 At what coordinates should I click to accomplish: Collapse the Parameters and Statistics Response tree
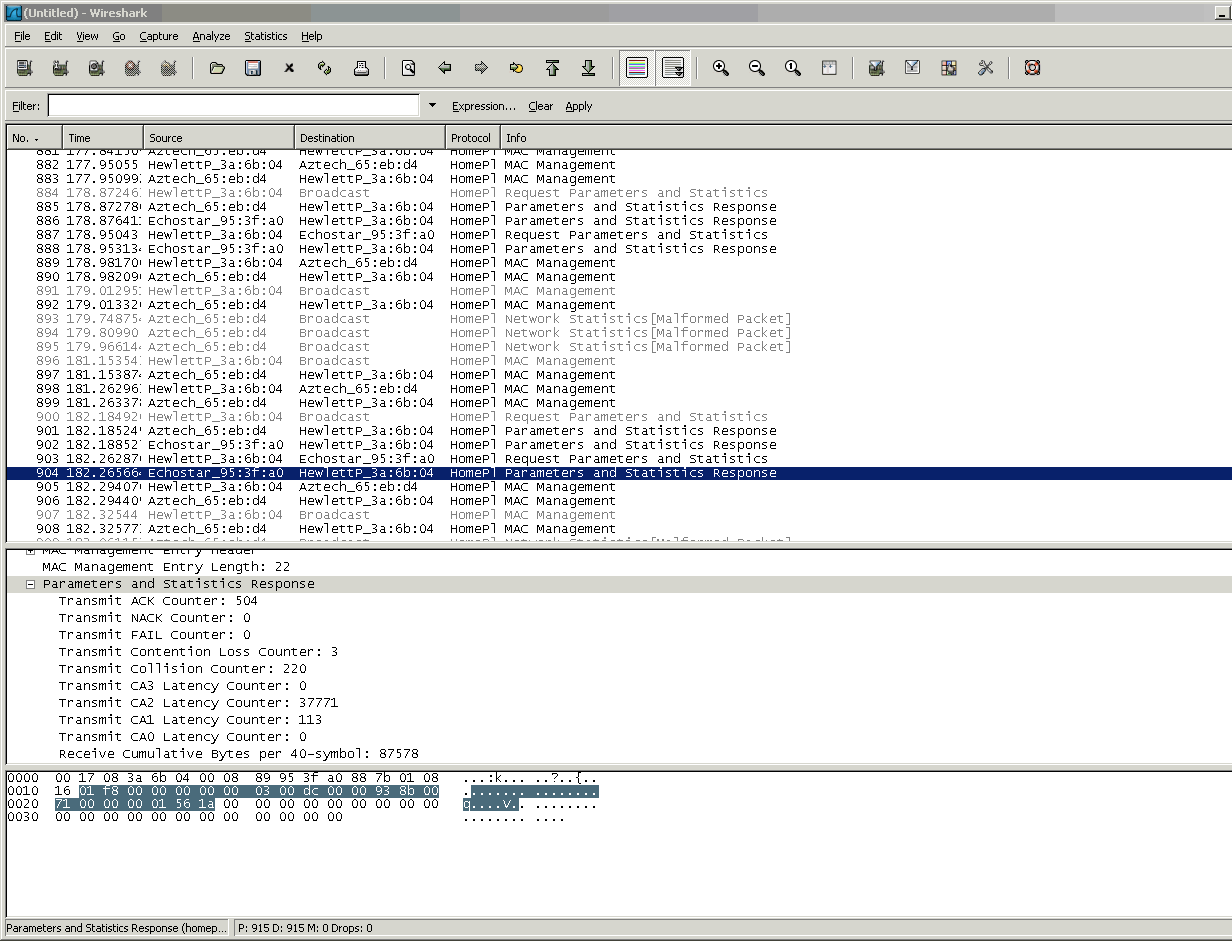point(30,584)
